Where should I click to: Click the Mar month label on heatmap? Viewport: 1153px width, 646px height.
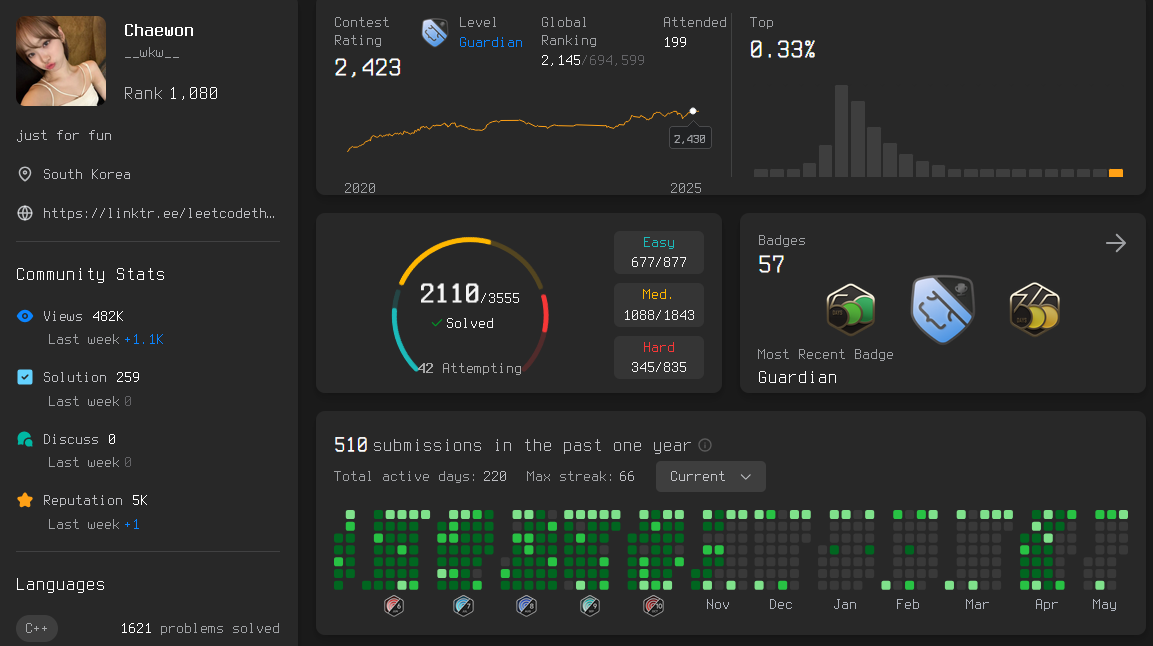point(977,604)
